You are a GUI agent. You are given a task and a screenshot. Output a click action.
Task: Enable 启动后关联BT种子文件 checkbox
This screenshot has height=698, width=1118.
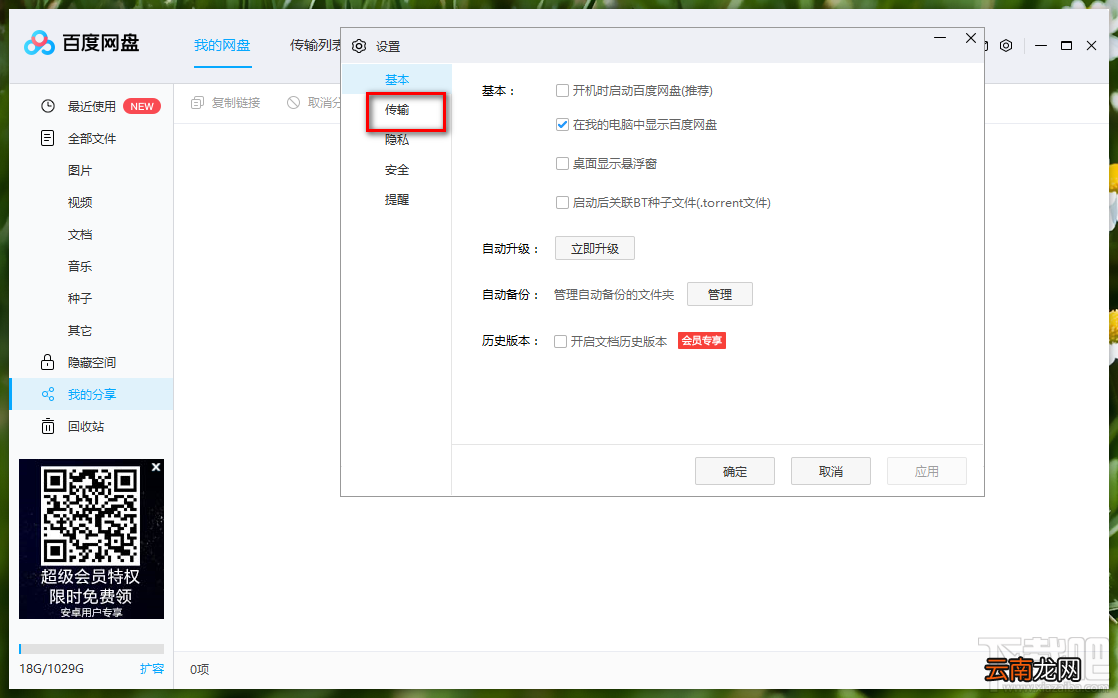click(562, 202)
